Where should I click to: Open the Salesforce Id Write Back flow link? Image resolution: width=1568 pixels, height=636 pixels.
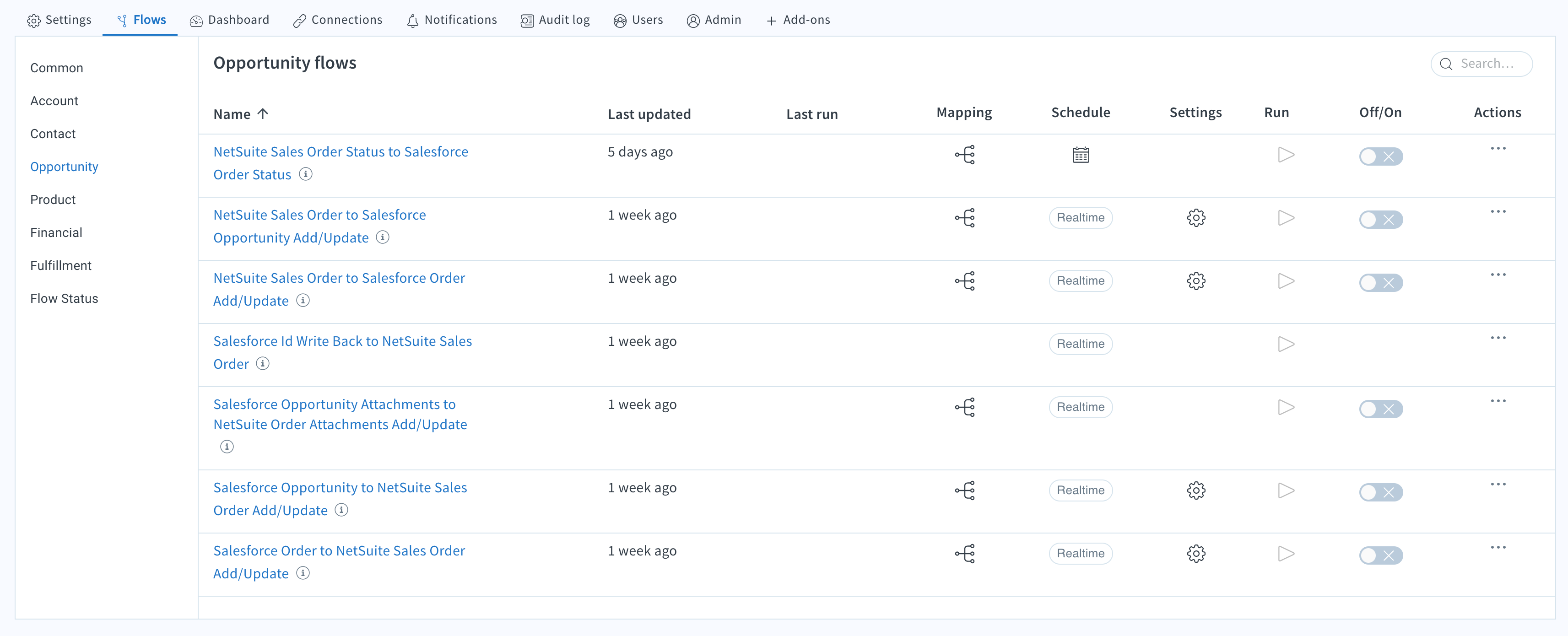[x=342, y=352]
